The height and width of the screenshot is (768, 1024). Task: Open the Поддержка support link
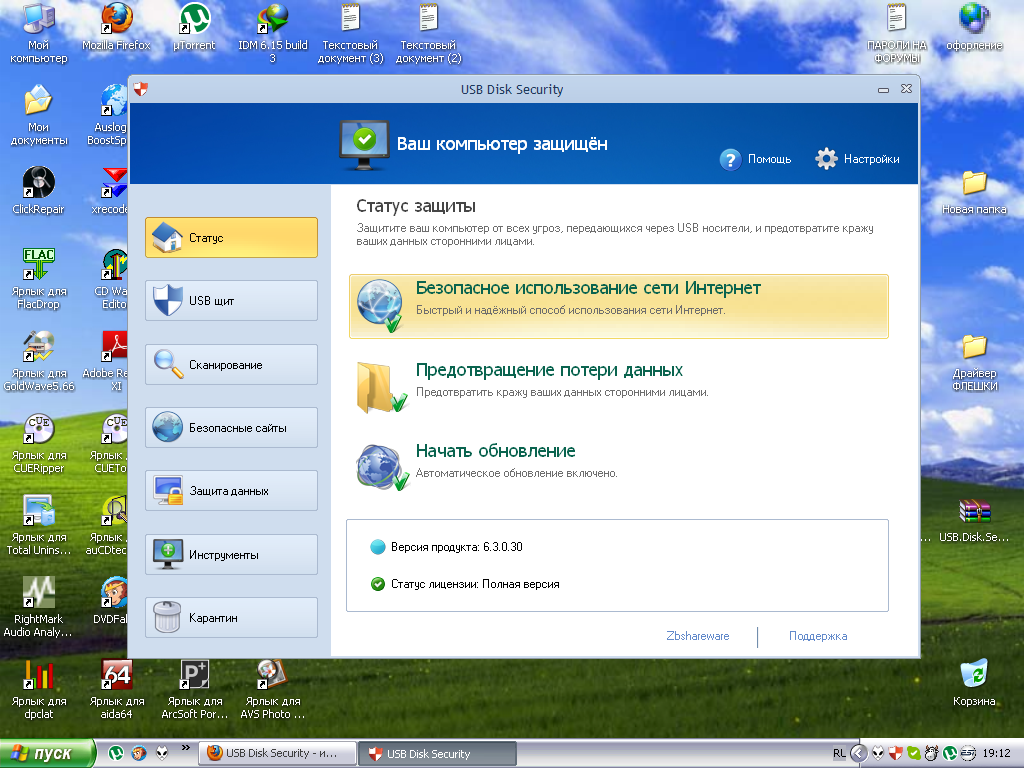pyautogui.click(x=818, y=636)
